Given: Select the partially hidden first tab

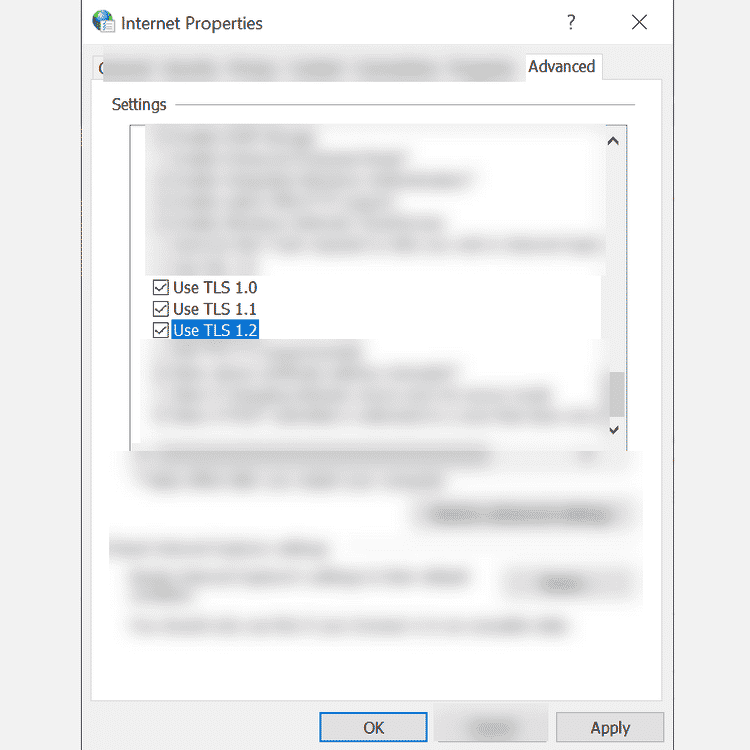Looking at the screenshot, I should [98, 68].
